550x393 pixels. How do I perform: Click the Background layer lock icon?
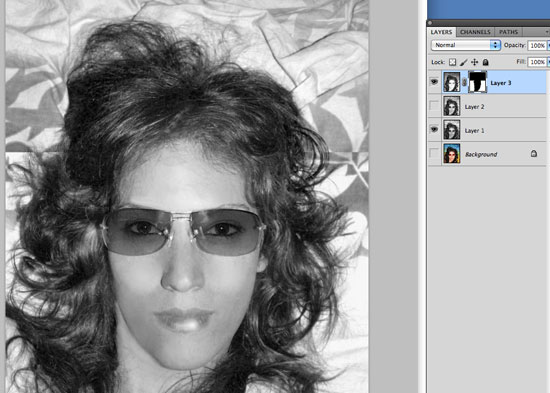click(534, 153)
